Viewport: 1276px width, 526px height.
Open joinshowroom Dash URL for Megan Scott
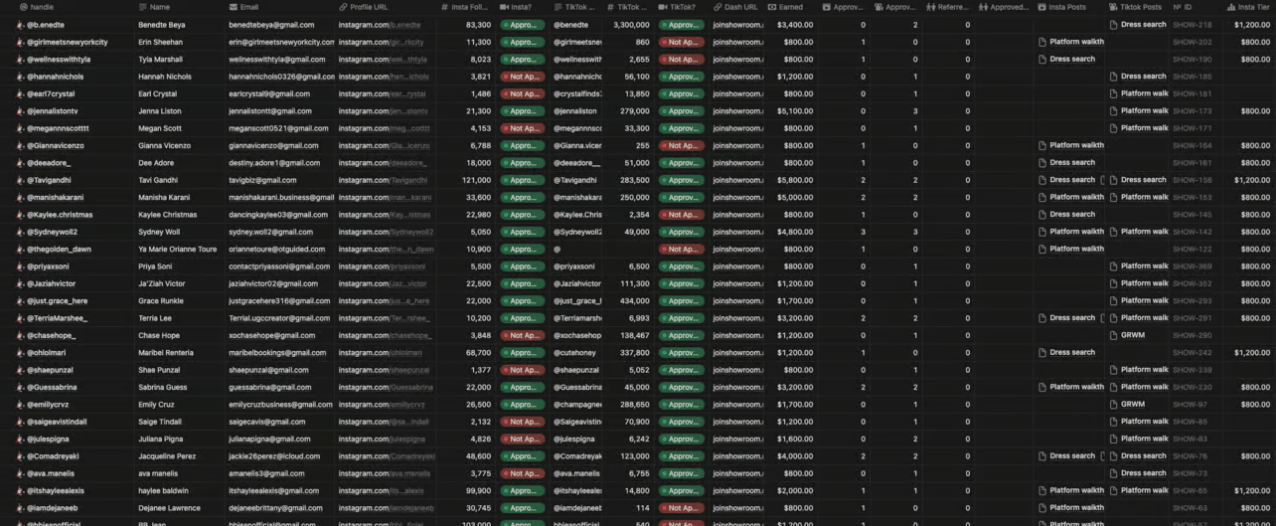(737, 128)
